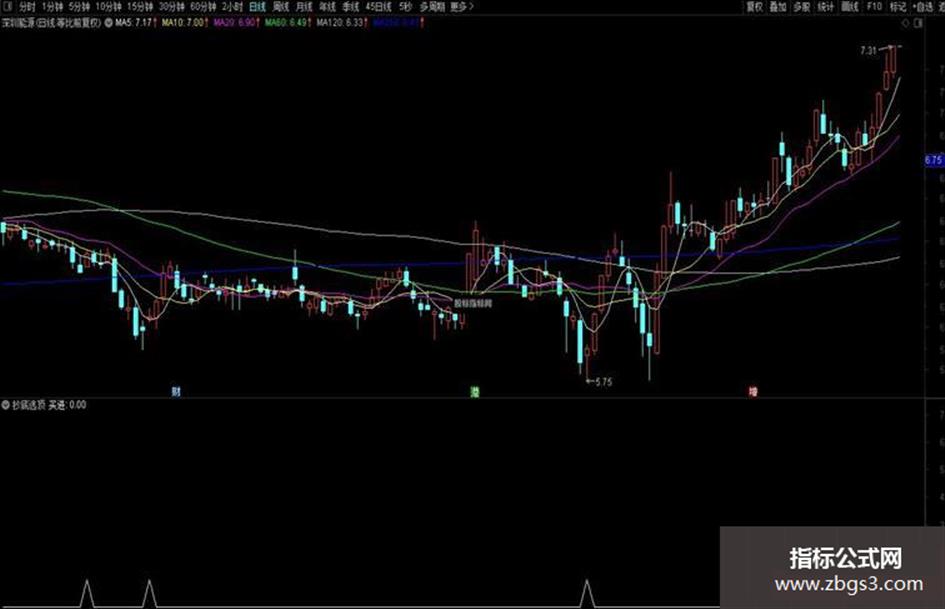Click the diamond icon above the price axis
This screenshot has width=945, height=609.
[905, 23]
